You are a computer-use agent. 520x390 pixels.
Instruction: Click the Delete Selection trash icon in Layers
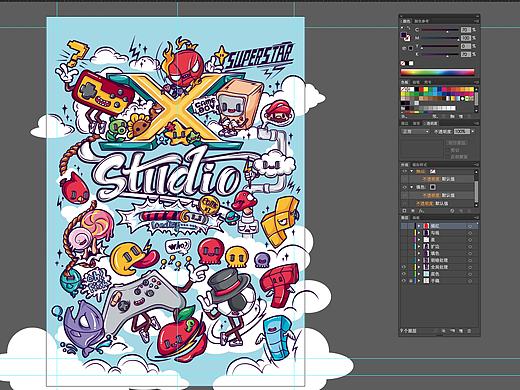tap(469, 331)
